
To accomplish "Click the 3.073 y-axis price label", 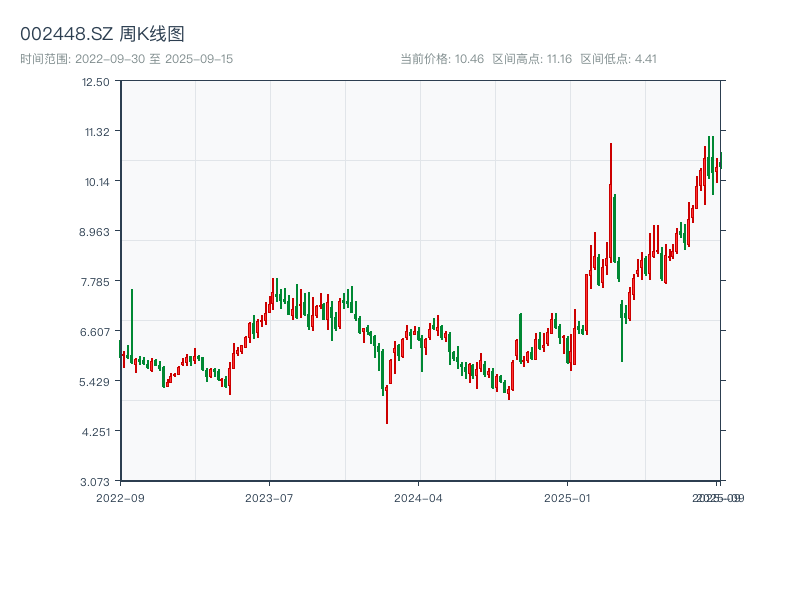I will pyautogui.click(x=96, y=481).
